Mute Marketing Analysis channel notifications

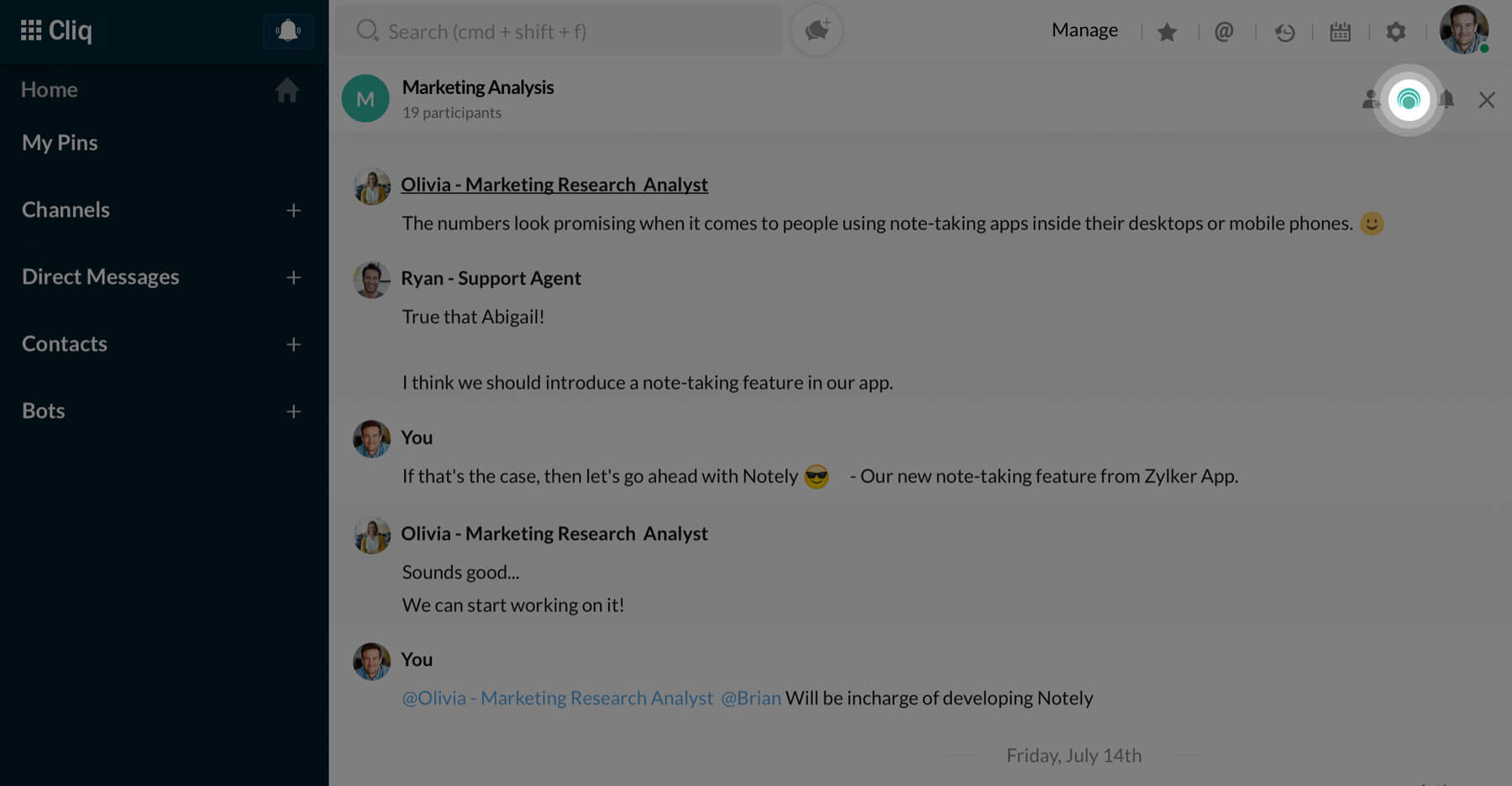coord(1447,100)
